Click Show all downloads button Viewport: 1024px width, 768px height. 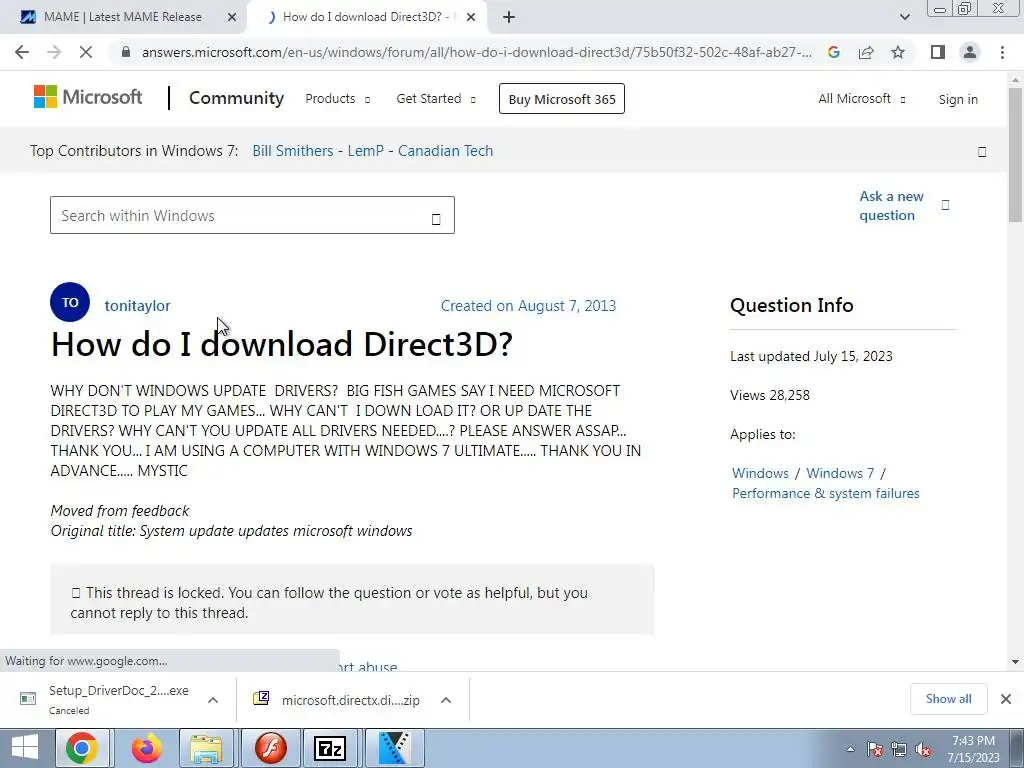click(x=948, y=699)
